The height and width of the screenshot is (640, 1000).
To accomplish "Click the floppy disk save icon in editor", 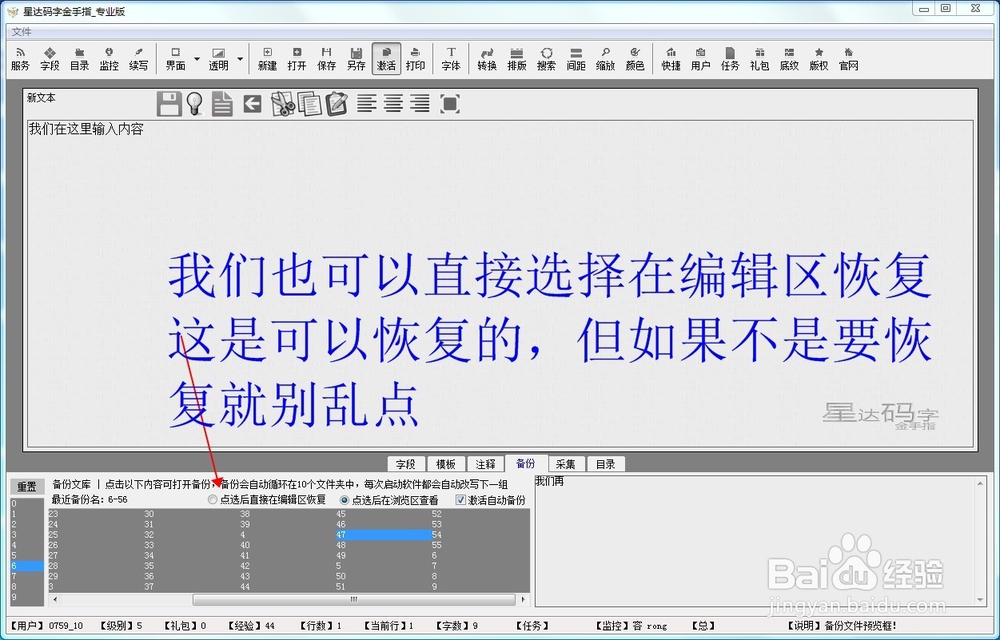I will click(x=169, y=103).
